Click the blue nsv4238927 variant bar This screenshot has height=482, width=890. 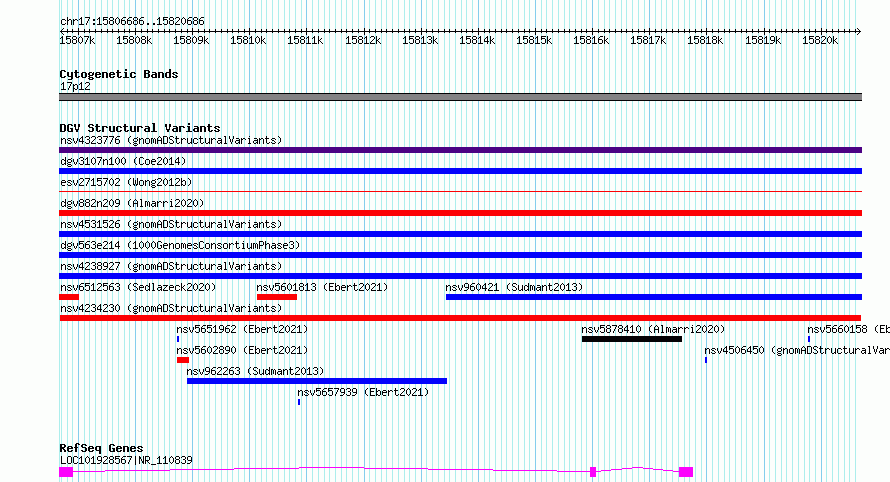460,276
